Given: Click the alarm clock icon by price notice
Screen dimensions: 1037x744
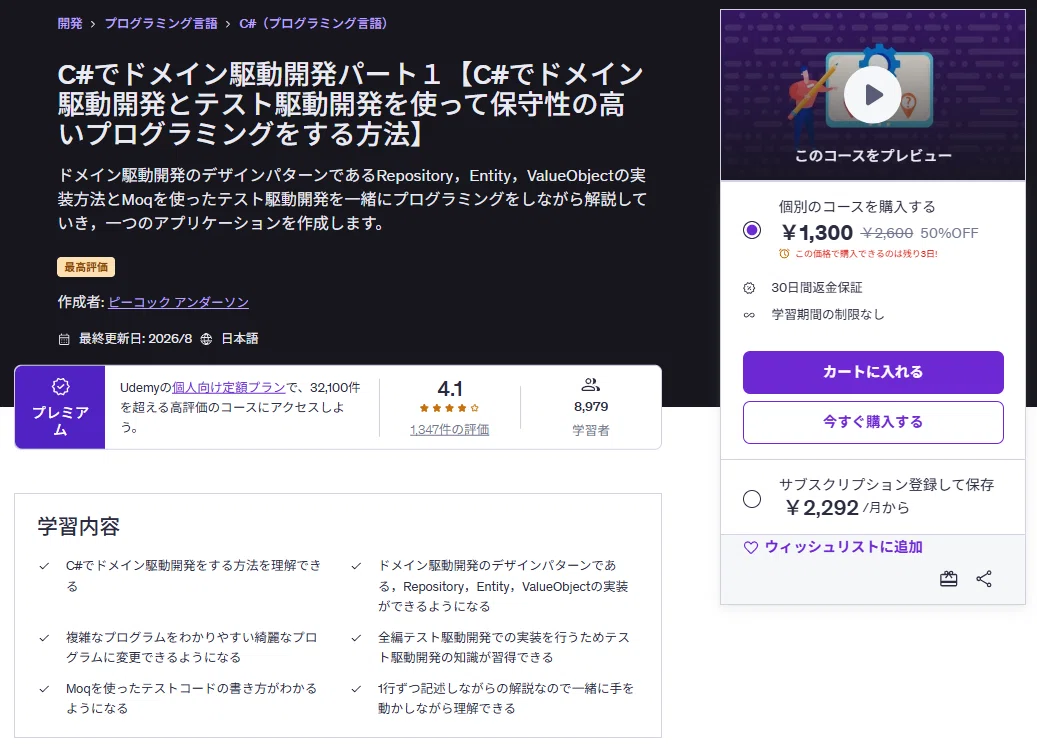Looking at the screenshot, I should tap(784, 253).
